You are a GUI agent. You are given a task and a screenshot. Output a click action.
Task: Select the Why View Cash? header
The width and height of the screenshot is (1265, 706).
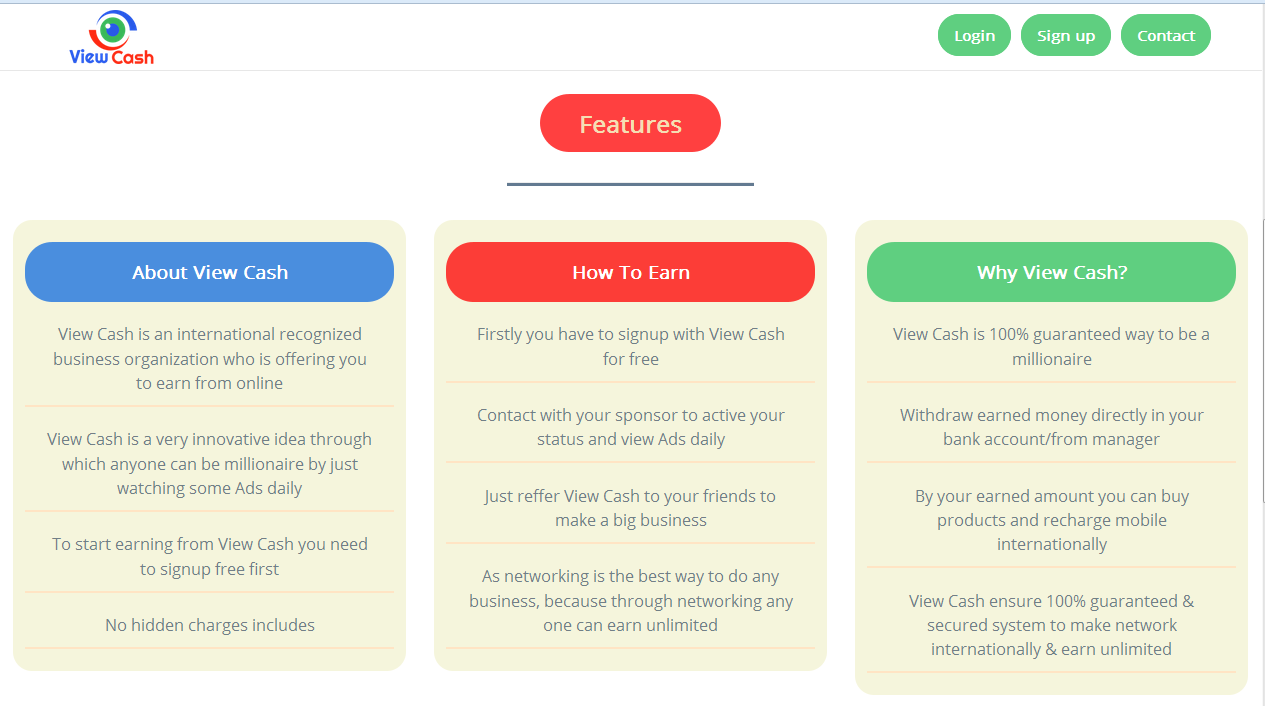pyautogui.click(x=1051, y=272)
